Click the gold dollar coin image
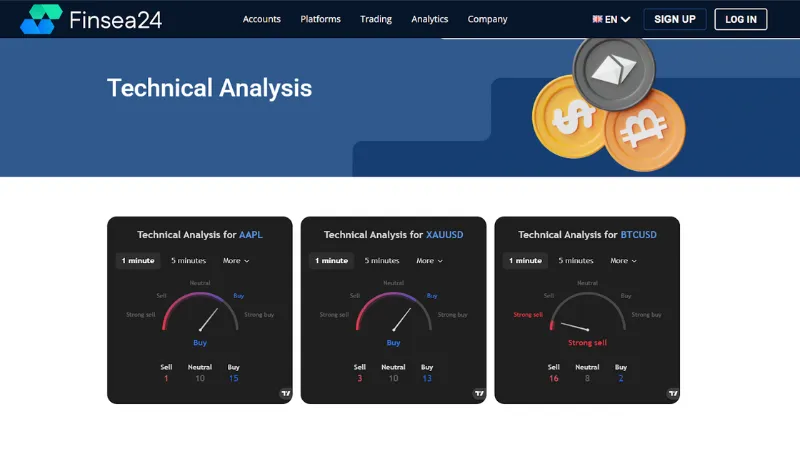800x450 pixels. tap(563, 118)
